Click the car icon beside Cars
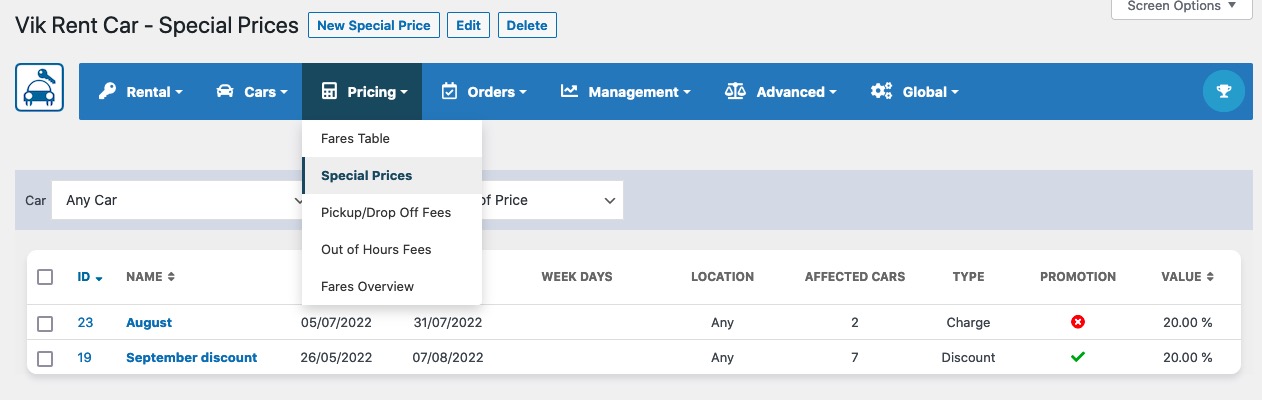Viewport: 1262px width, 400px height. 225,91
